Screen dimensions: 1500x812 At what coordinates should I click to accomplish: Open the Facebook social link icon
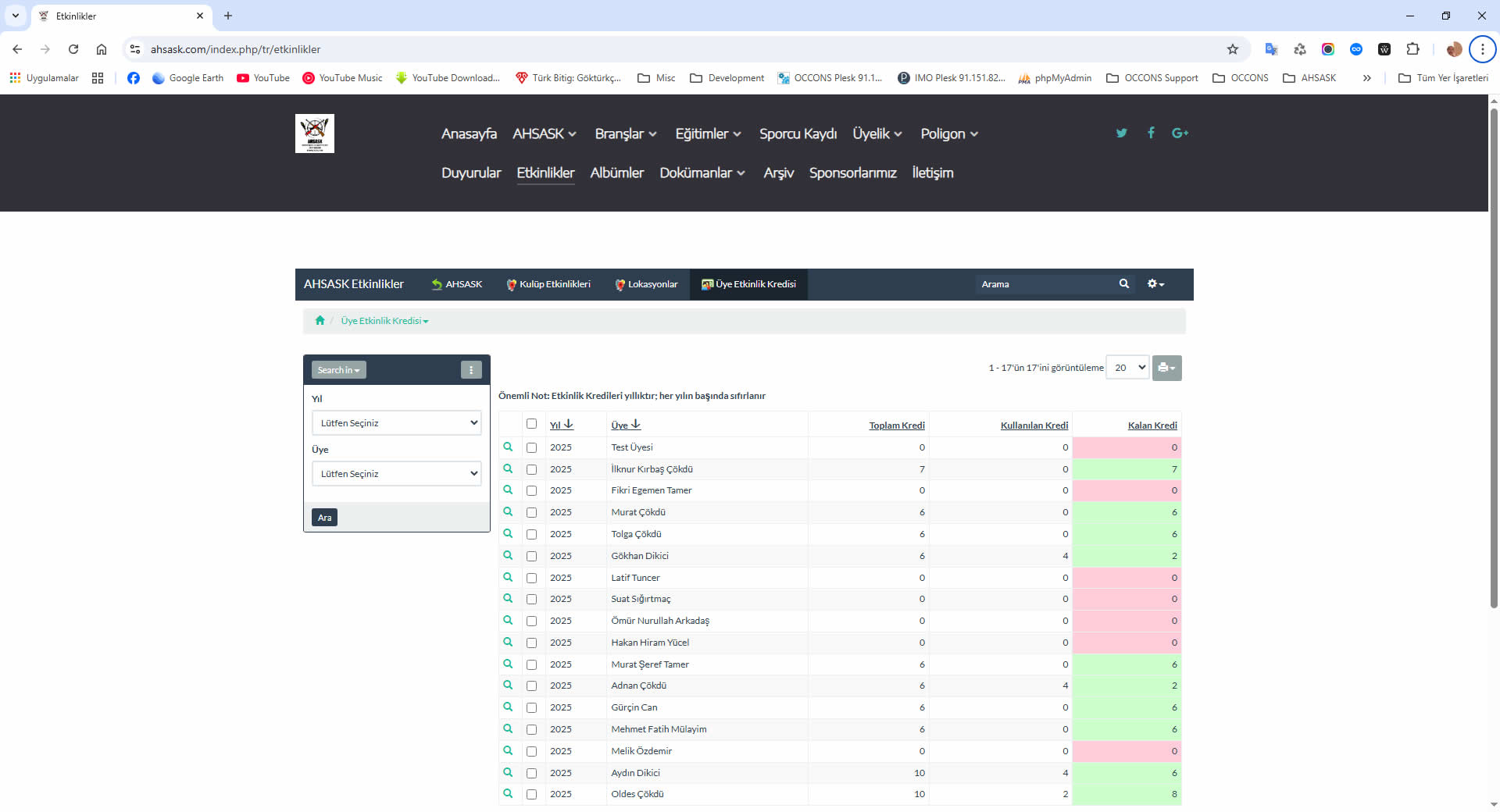click(x=1151, y=134)
